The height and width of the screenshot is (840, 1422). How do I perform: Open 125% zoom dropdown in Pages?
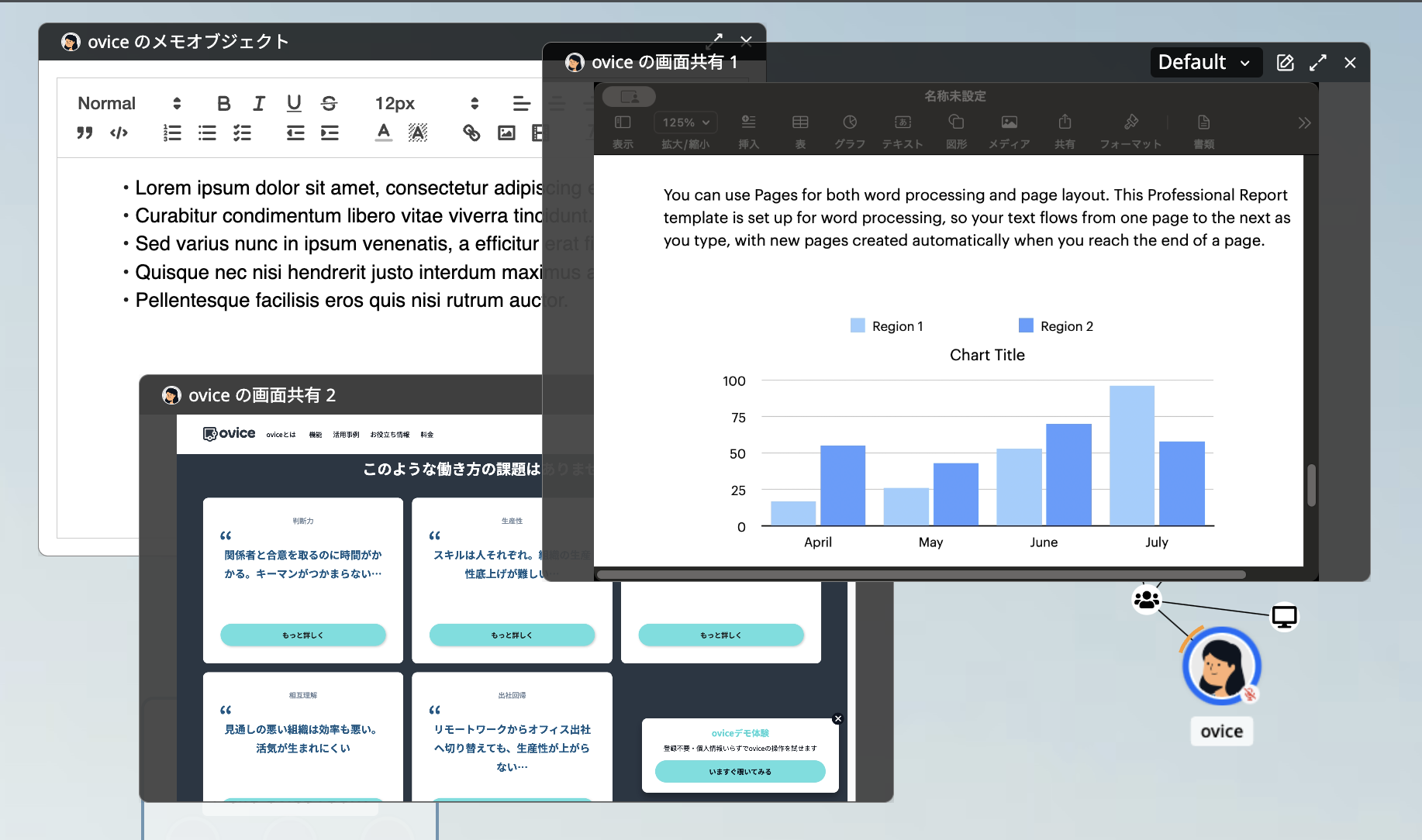[685, 122]
